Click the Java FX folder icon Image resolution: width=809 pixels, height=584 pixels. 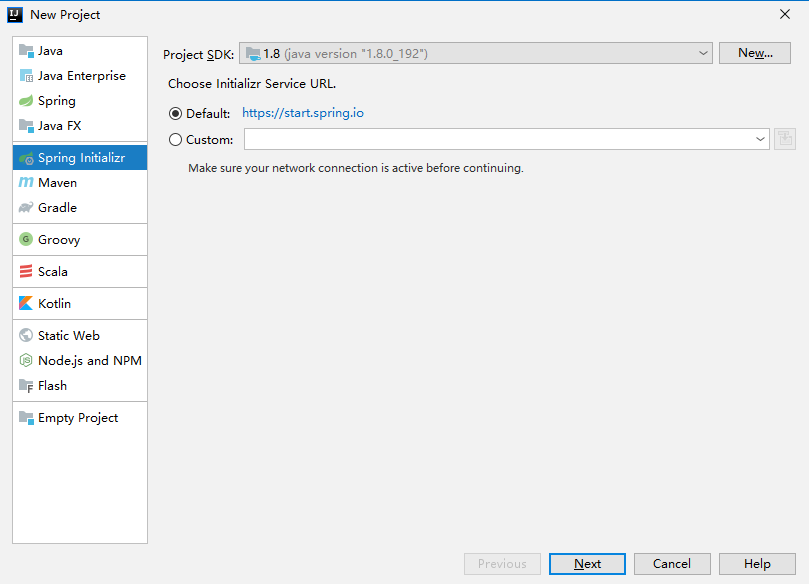tap(26, 125)
